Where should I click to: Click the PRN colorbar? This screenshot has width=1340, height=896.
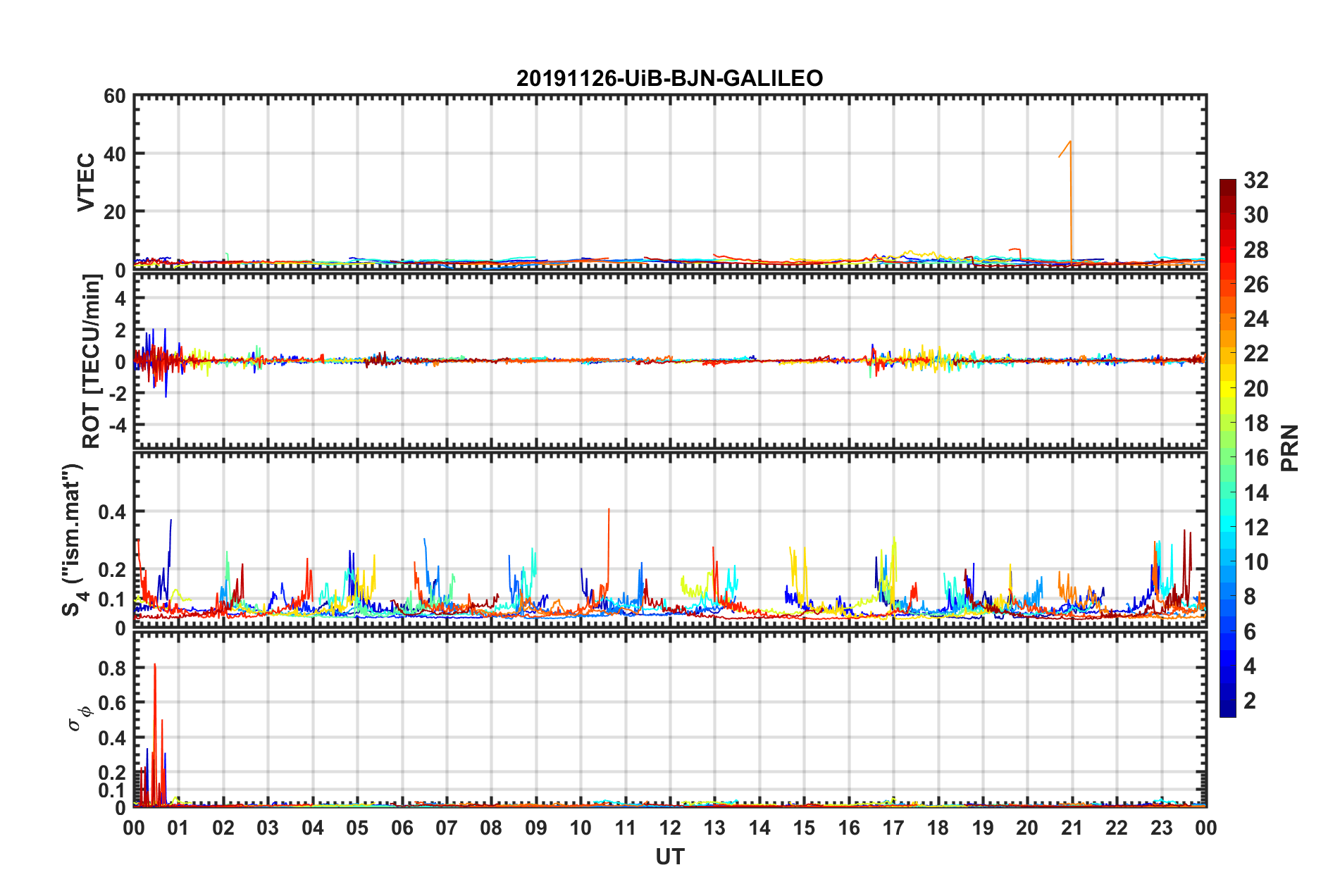point(1227,448)
